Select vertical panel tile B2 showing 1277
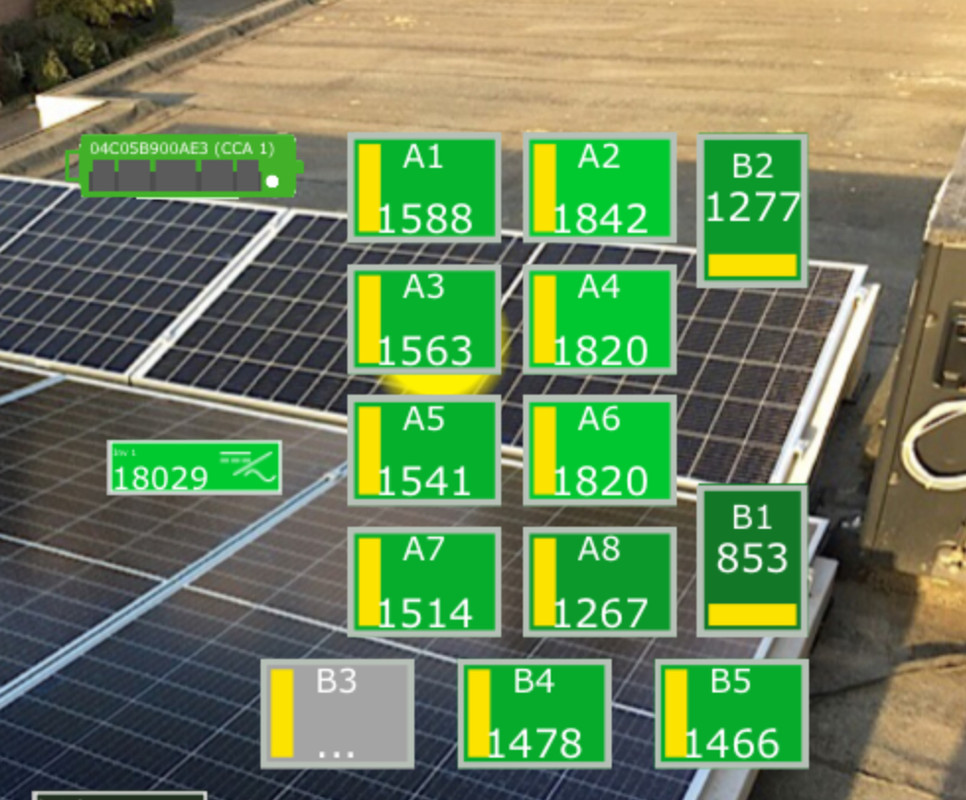The width and height of the screenshot is (966, 800). tap(752, 211)
